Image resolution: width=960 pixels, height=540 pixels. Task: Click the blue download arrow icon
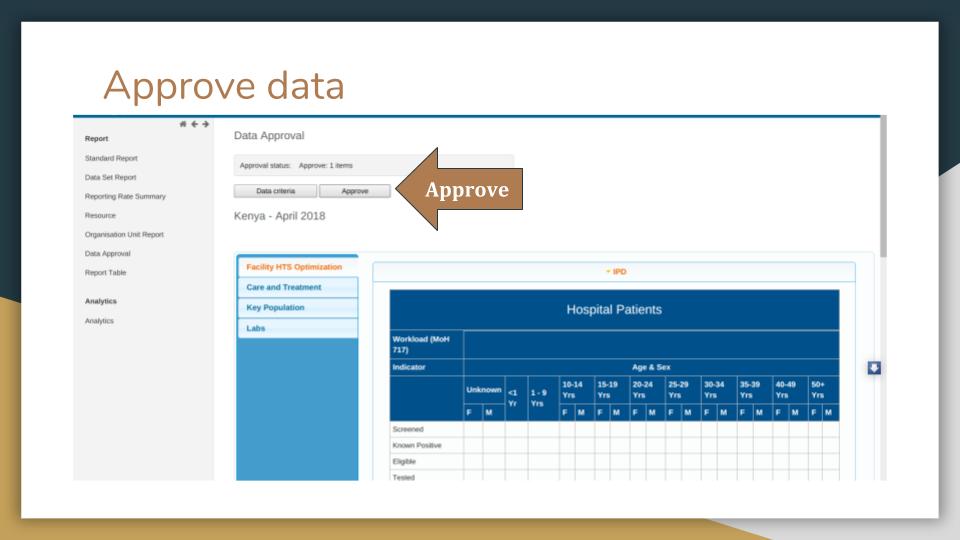tap(874, 367)
